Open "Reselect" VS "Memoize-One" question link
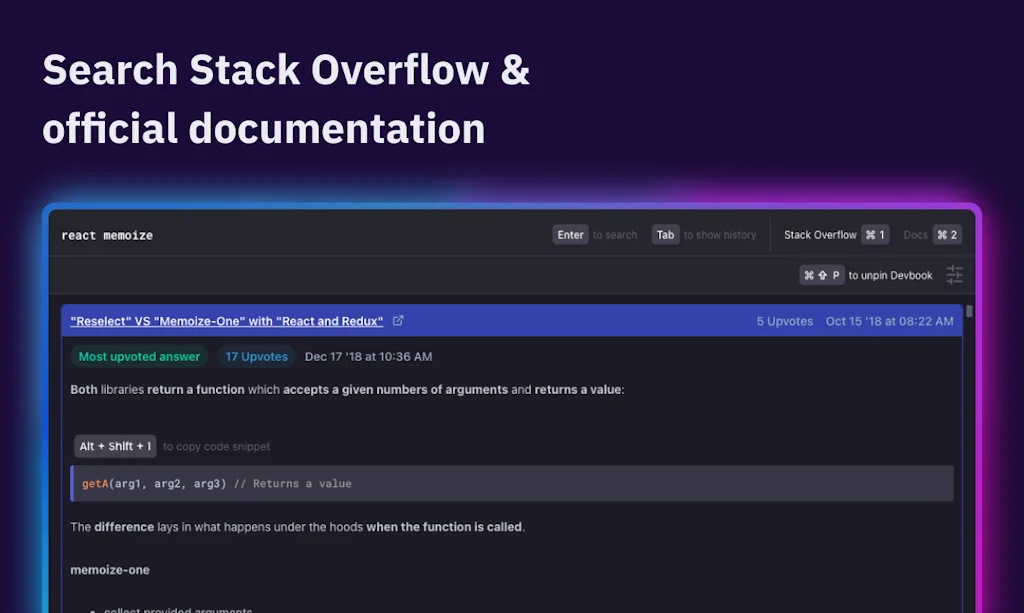Viewport: 1024px width, 613px height. pos(227,321)
